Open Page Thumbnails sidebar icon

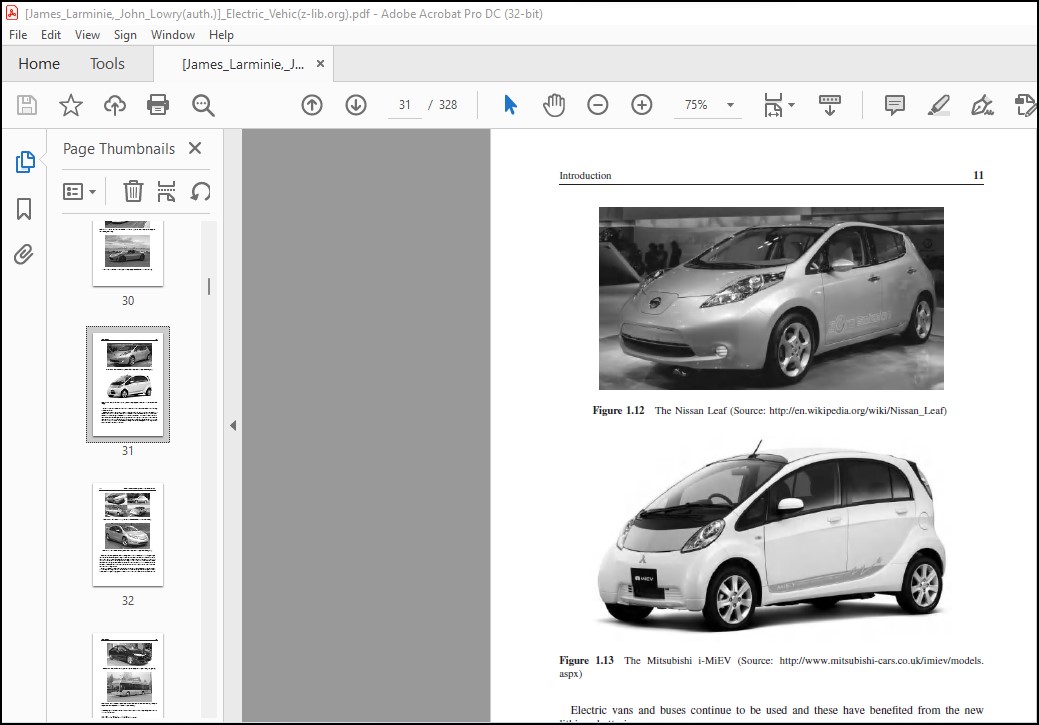click(x=25, y=162)
